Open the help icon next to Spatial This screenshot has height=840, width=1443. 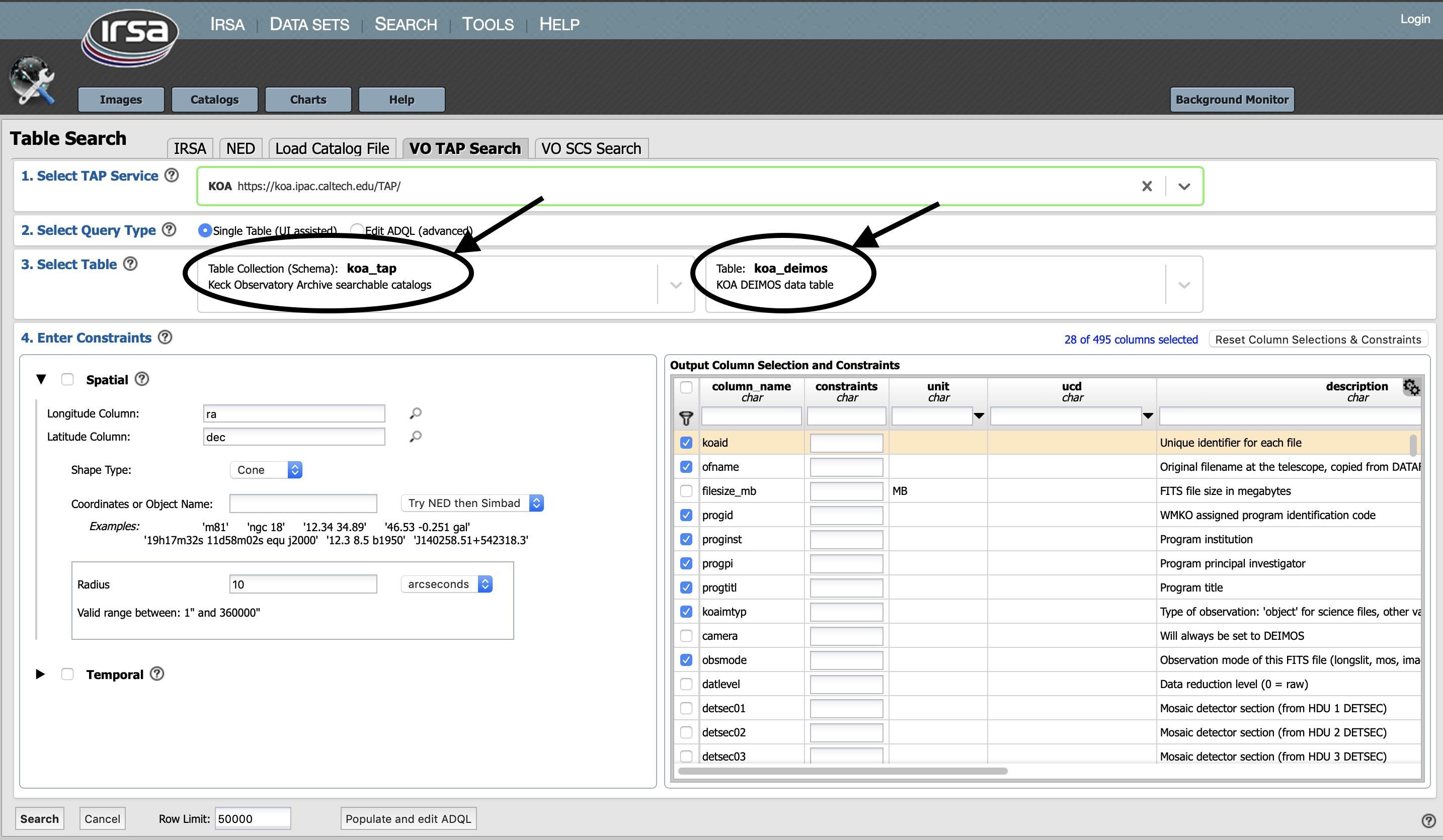click(142, 379)
